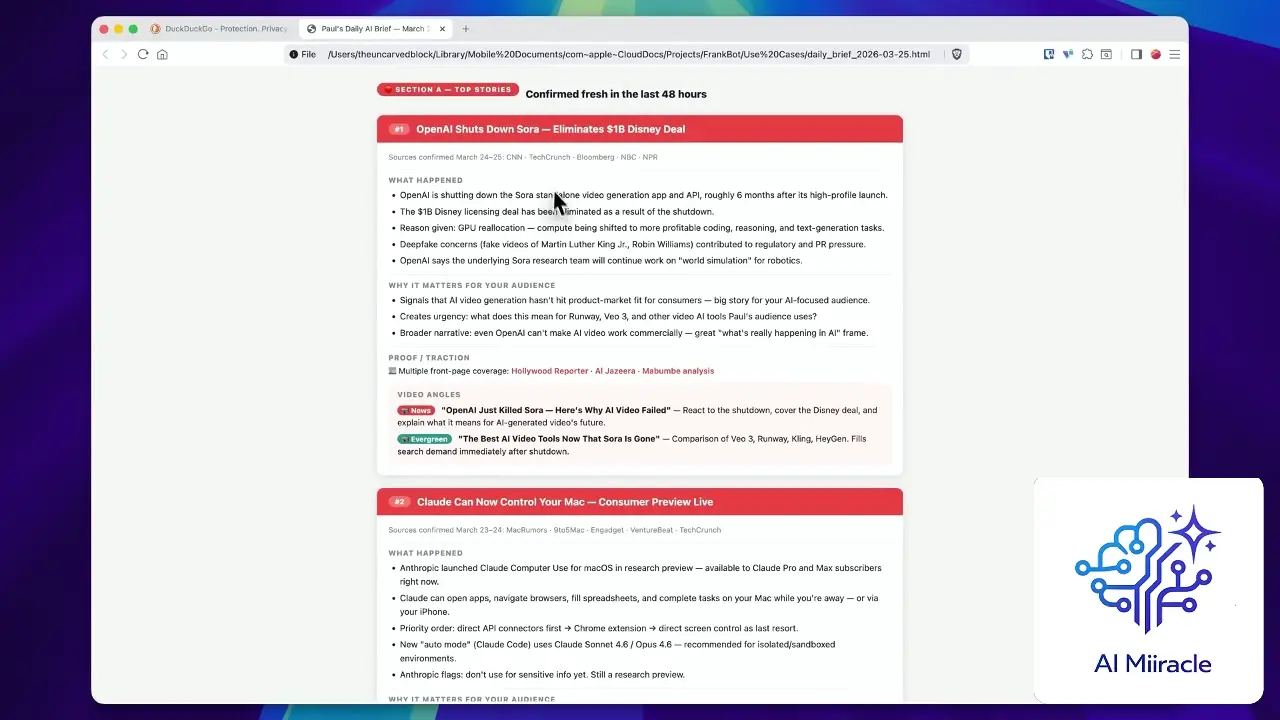This screenshot has height=720, width=1280.
Task: Reload the daily brief page
Action: tap(143, 54)
